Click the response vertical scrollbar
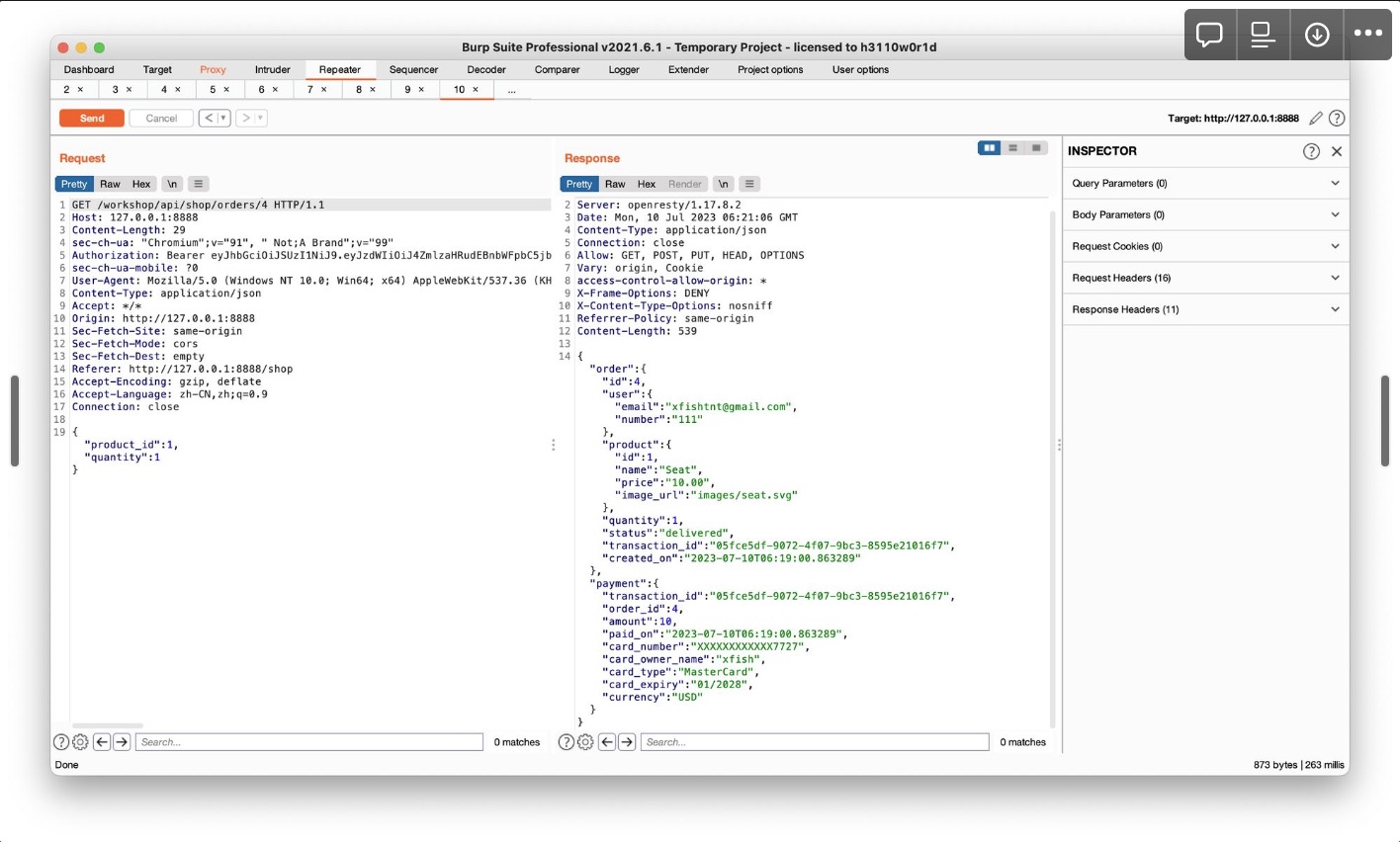 click(x=1052, y=467)
